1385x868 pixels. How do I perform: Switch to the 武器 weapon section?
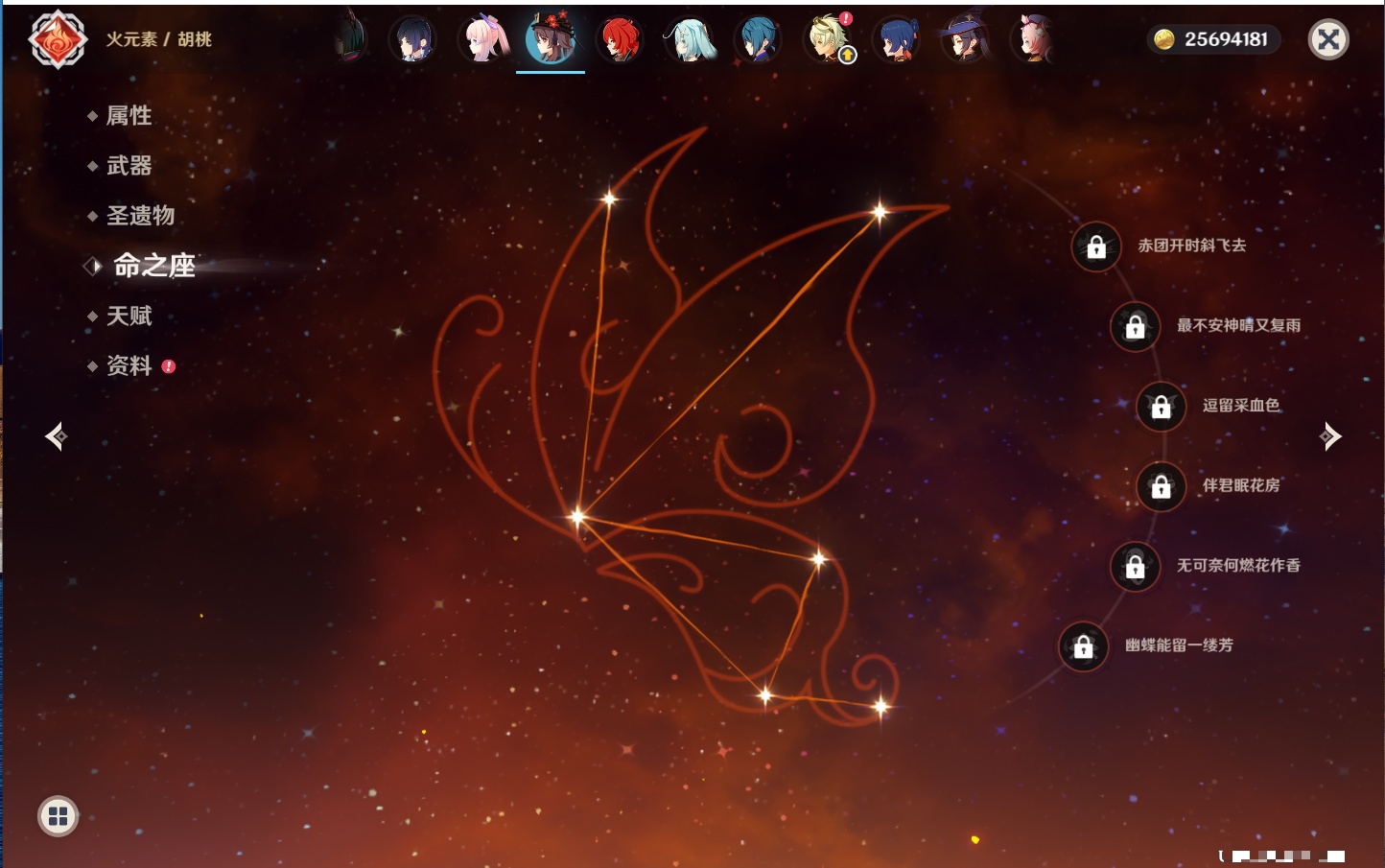click(x=129, y=166)
